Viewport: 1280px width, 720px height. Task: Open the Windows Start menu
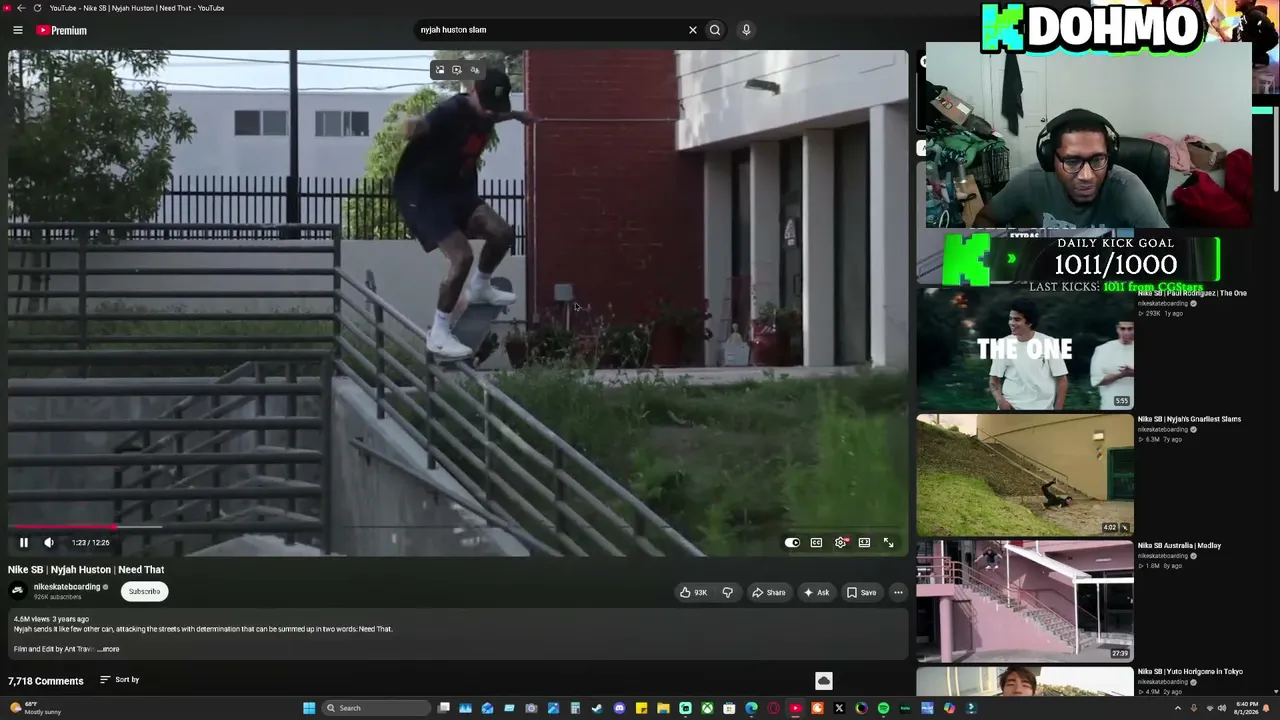click(309, 708)
